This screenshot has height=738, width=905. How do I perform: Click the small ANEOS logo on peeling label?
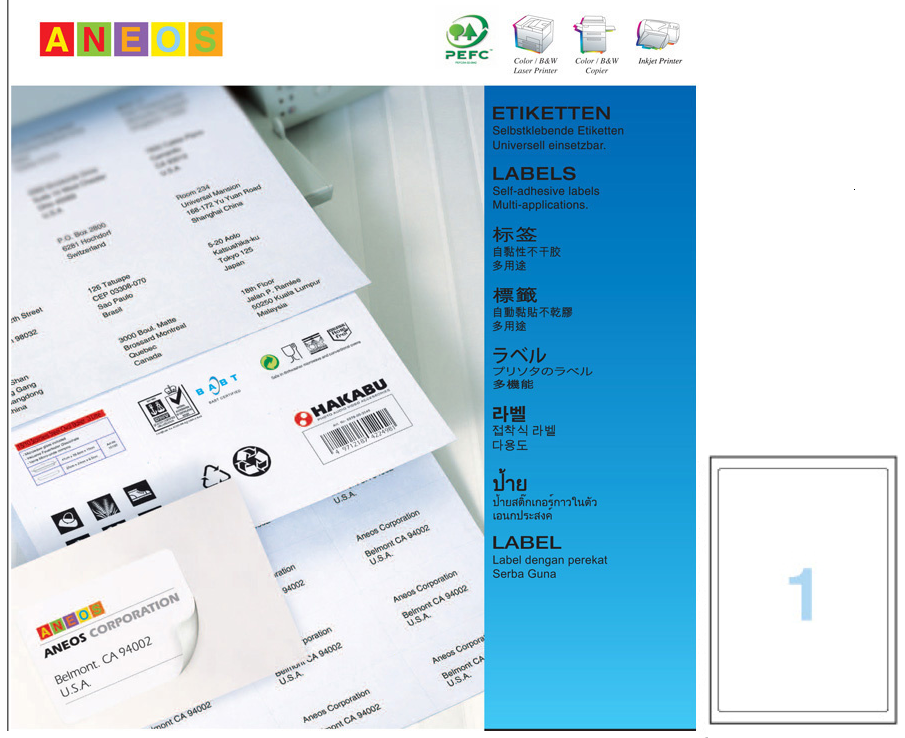70,620
